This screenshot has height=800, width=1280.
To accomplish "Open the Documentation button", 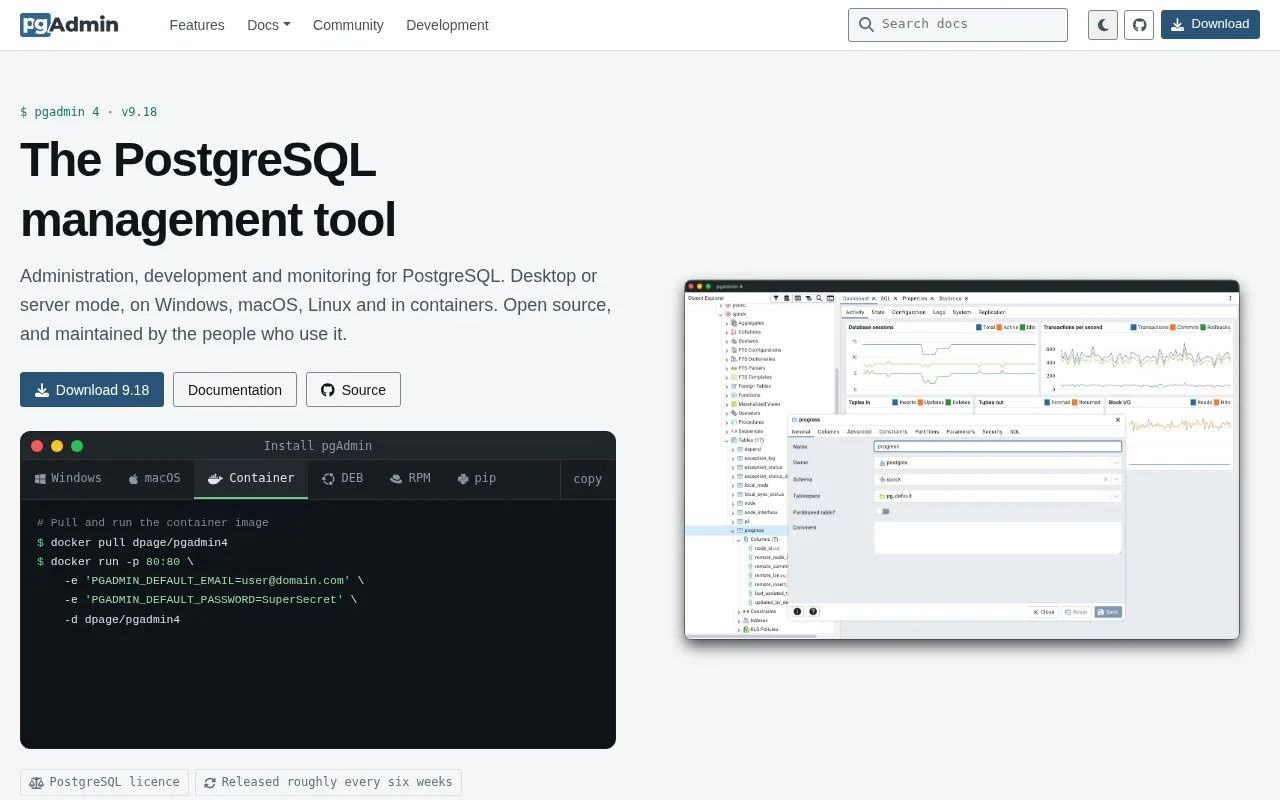I will click(x=235, y=390).
